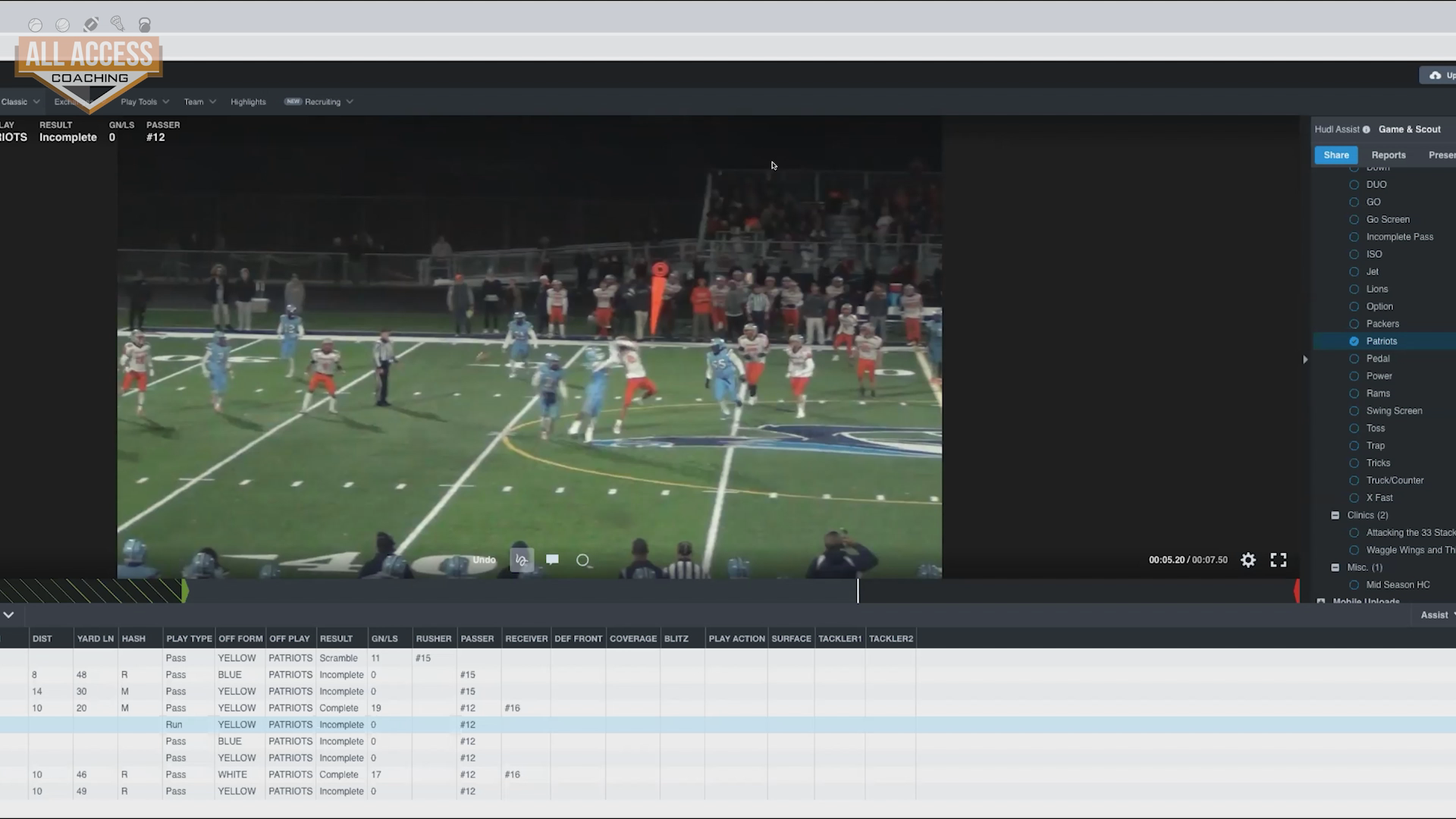The image size is (1456, 819).
Task: Select the Toss playlist
Action: point(1354,429)
